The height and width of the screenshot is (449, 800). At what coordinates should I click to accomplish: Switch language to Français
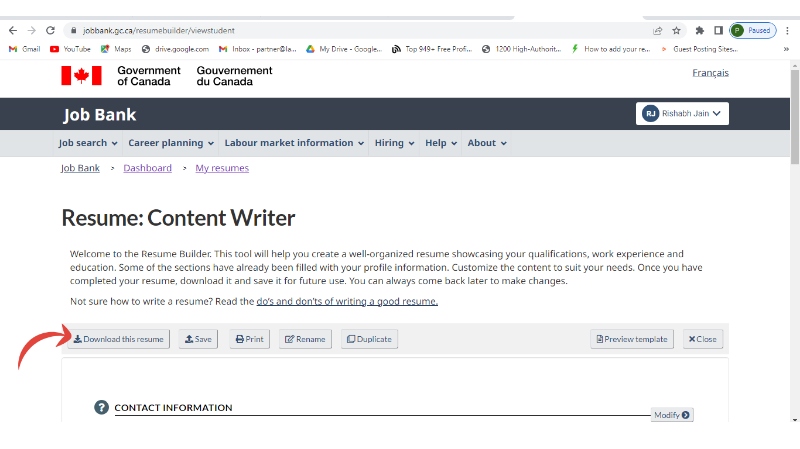710,73
